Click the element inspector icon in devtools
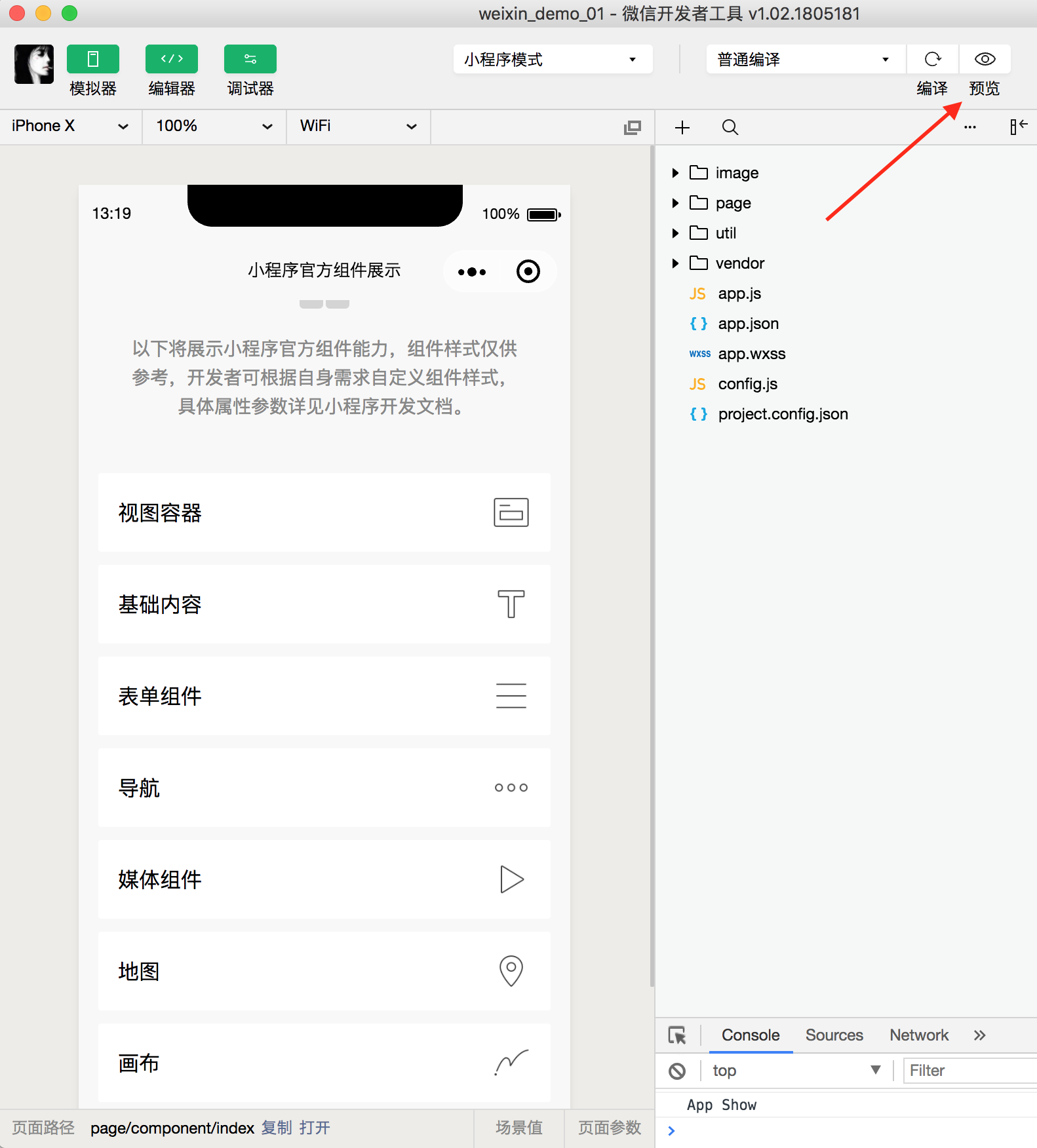 click(677, 1035)
